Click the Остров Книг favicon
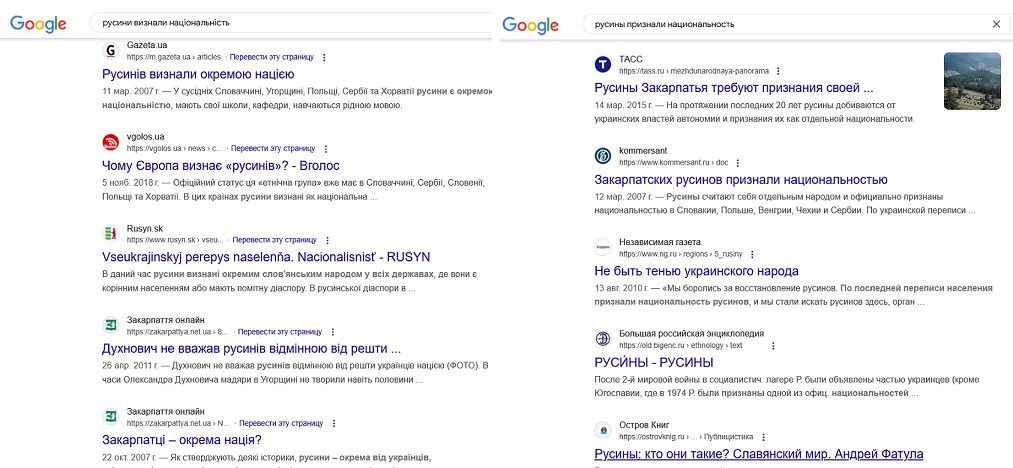1013x468 pixels. click(603, 431)
